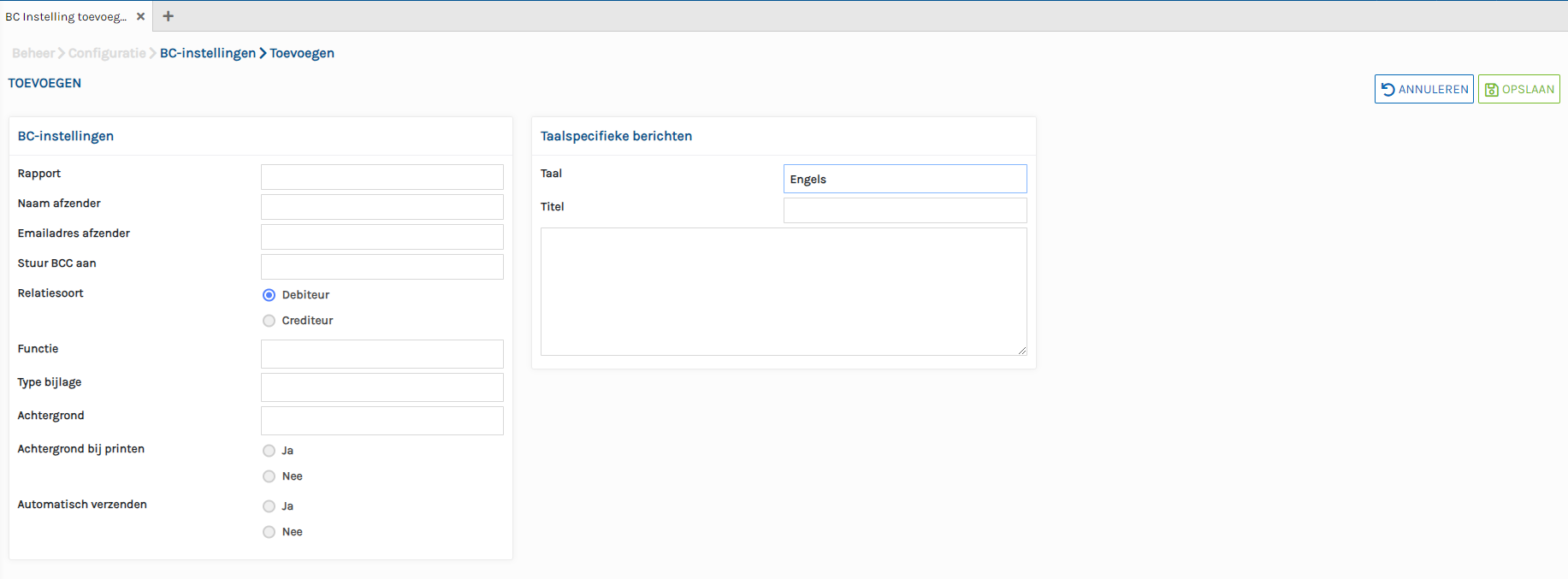The width and height of the screenshot is (1568, 579).
Task: Choose Ja for Achtergrond bij printen
Action: point(269,451)
